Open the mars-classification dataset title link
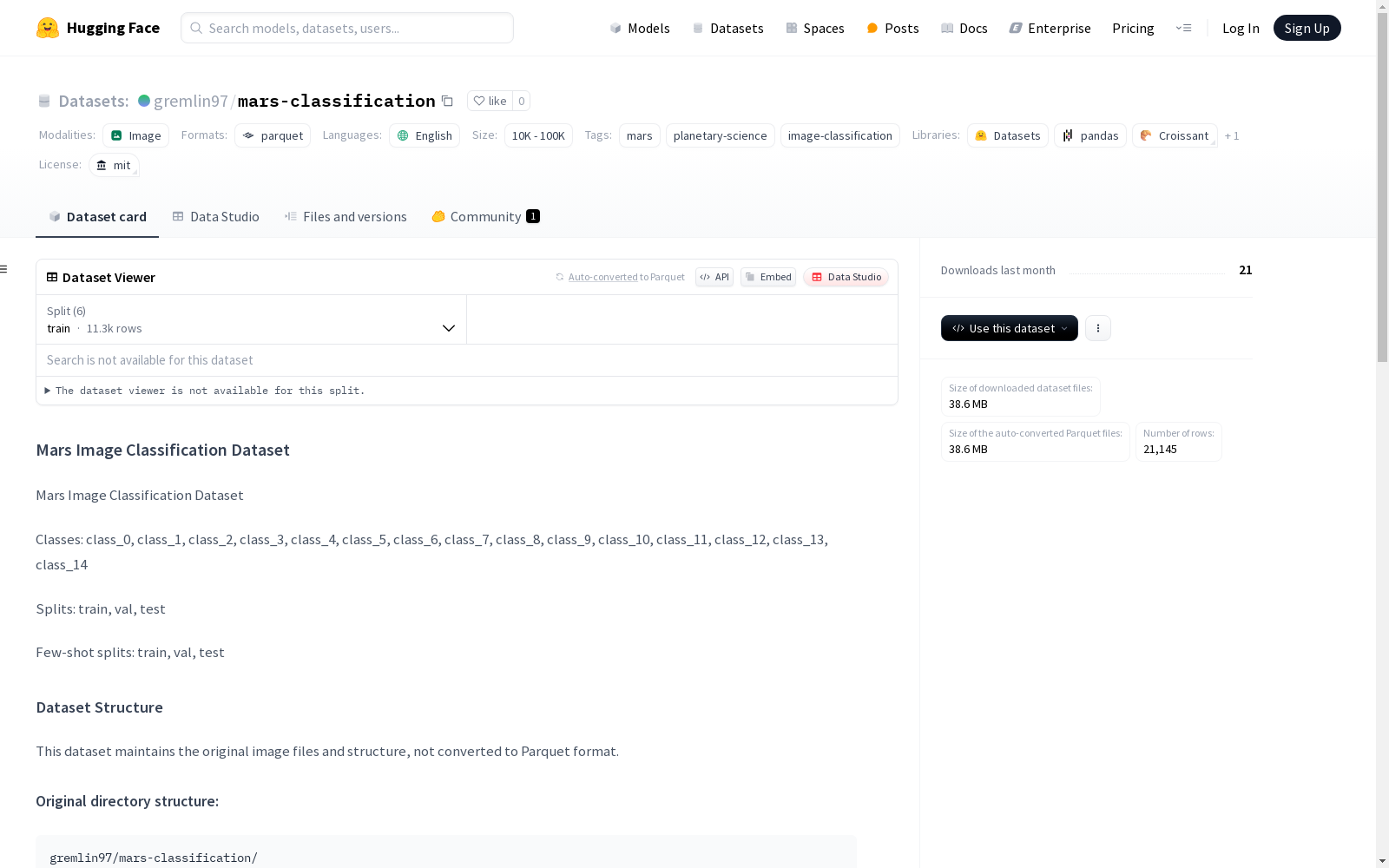This screenshot has height=868, width=1389. pos(337,101)
